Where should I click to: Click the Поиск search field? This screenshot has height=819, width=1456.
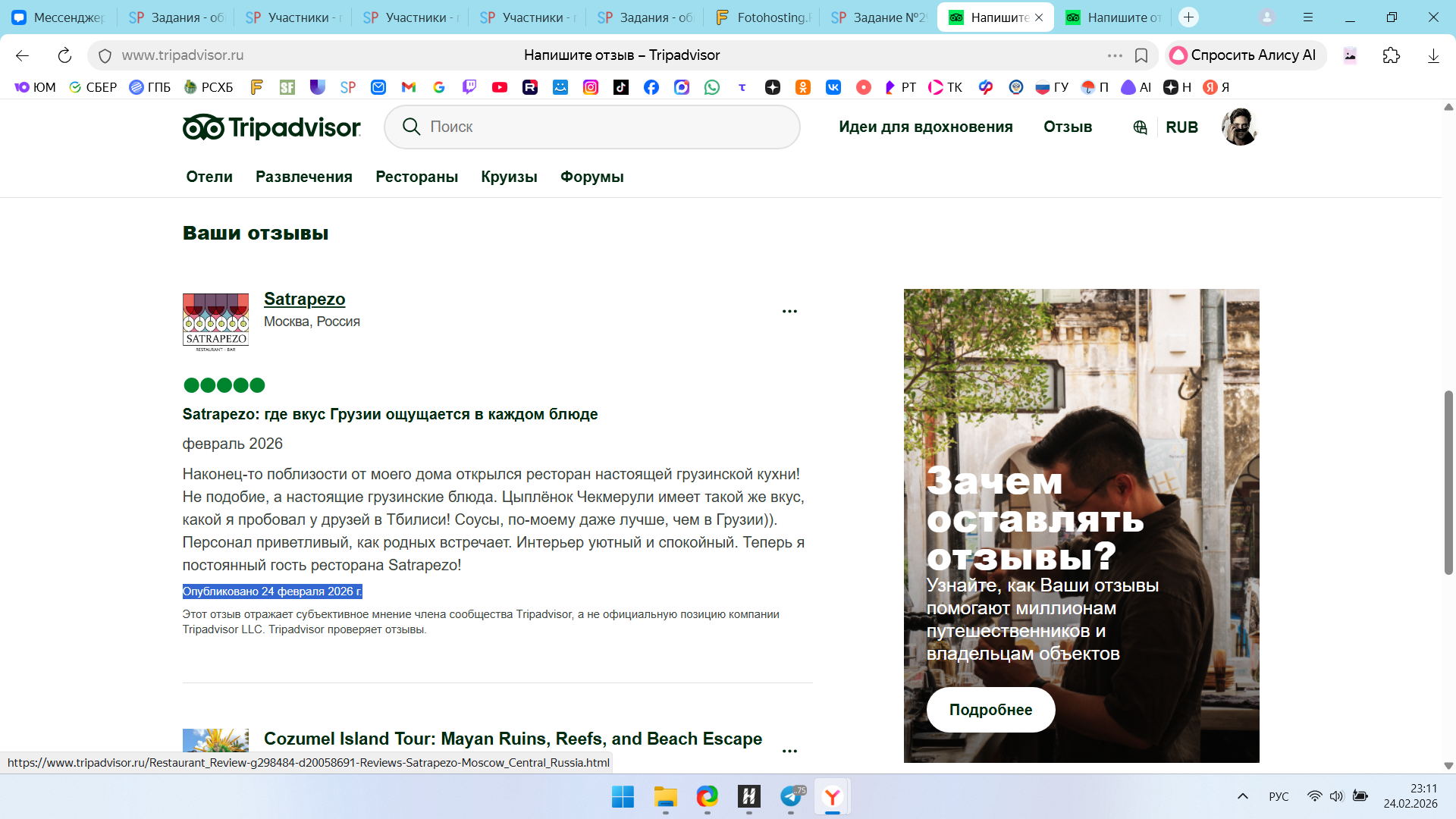[x=591, y=127]
